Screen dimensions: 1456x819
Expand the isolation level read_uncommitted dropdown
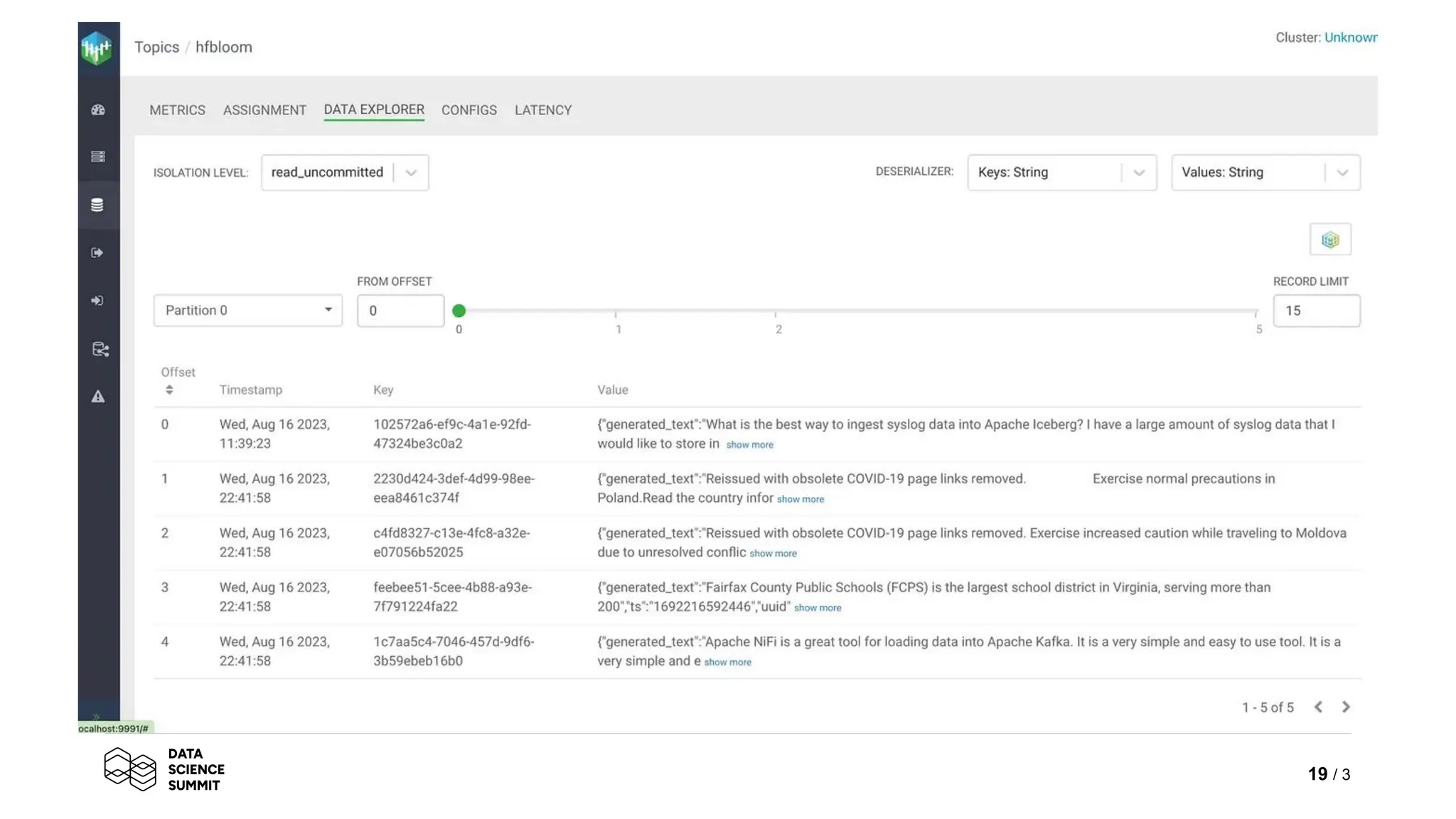344,173
